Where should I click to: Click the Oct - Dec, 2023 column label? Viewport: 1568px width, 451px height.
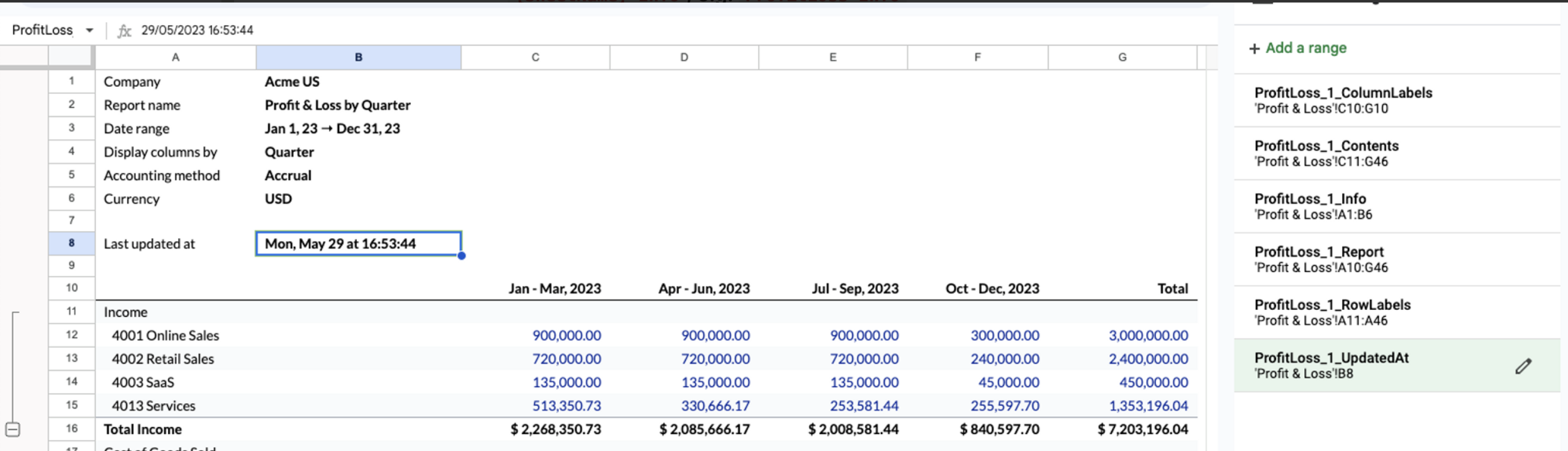(978, 288)
